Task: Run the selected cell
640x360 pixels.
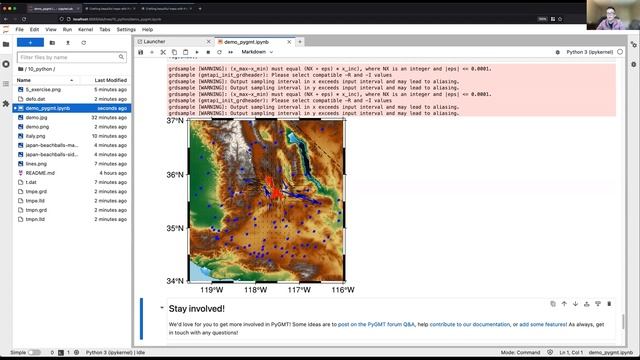Action: [197, 52]
